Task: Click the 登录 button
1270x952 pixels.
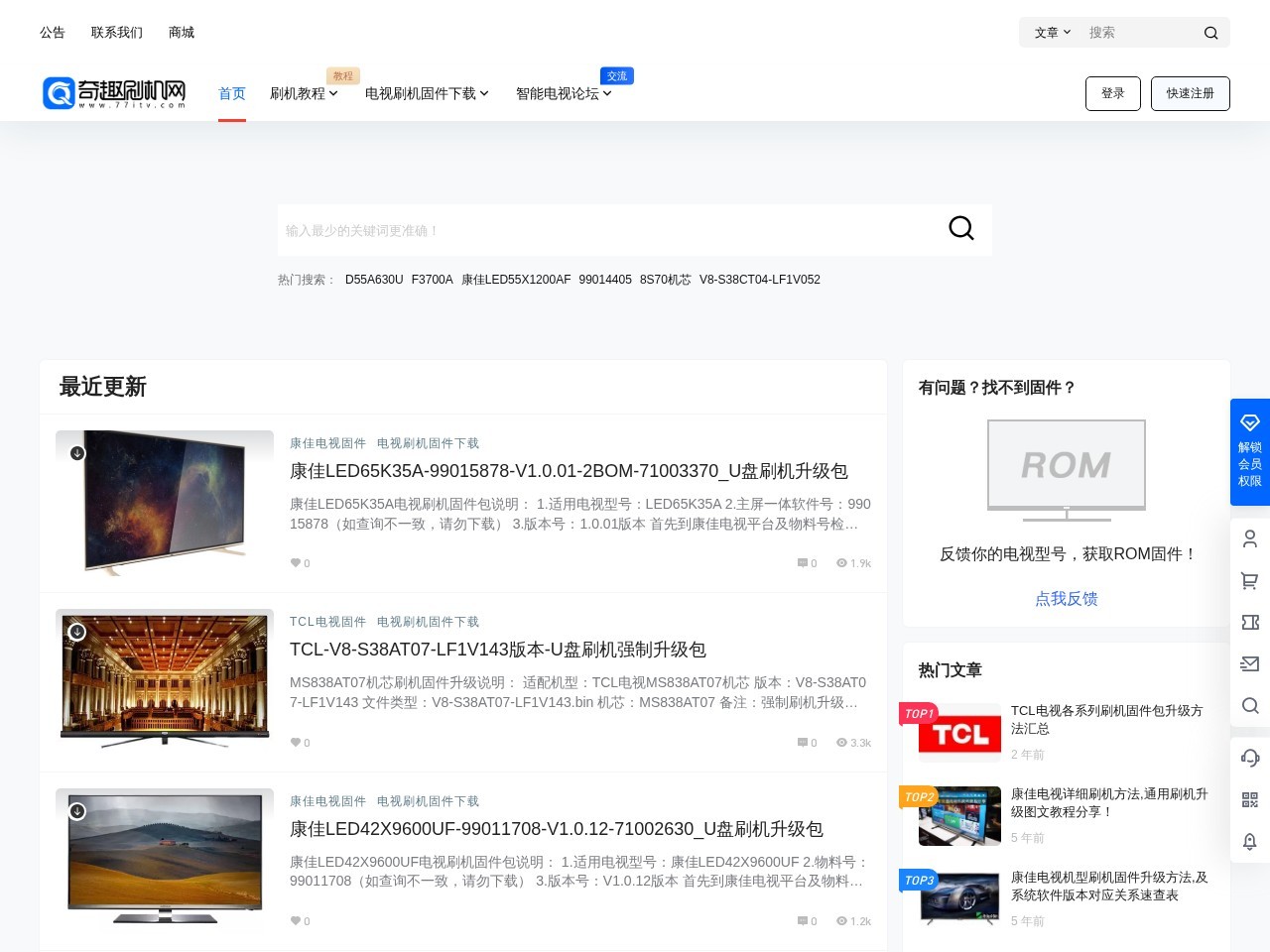Action: click(x=1113, y=93)
